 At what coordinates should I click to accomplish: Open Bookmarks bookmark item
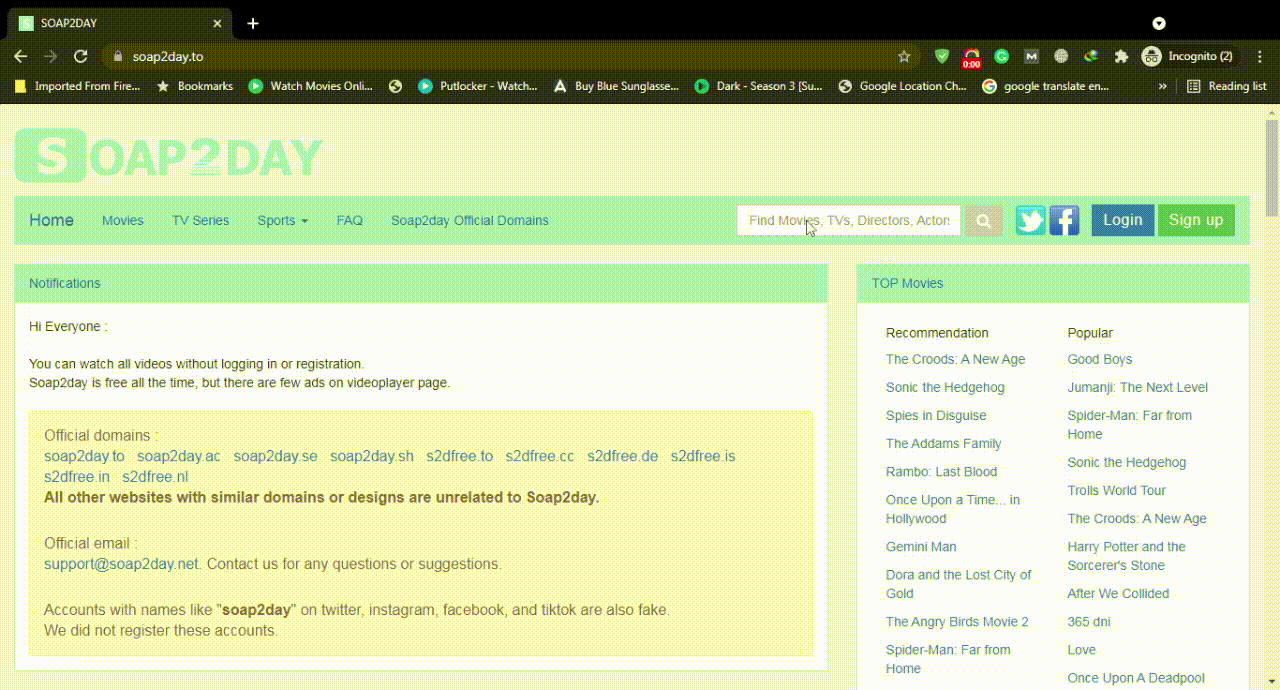pyautogui.click(x=195, y=86)
